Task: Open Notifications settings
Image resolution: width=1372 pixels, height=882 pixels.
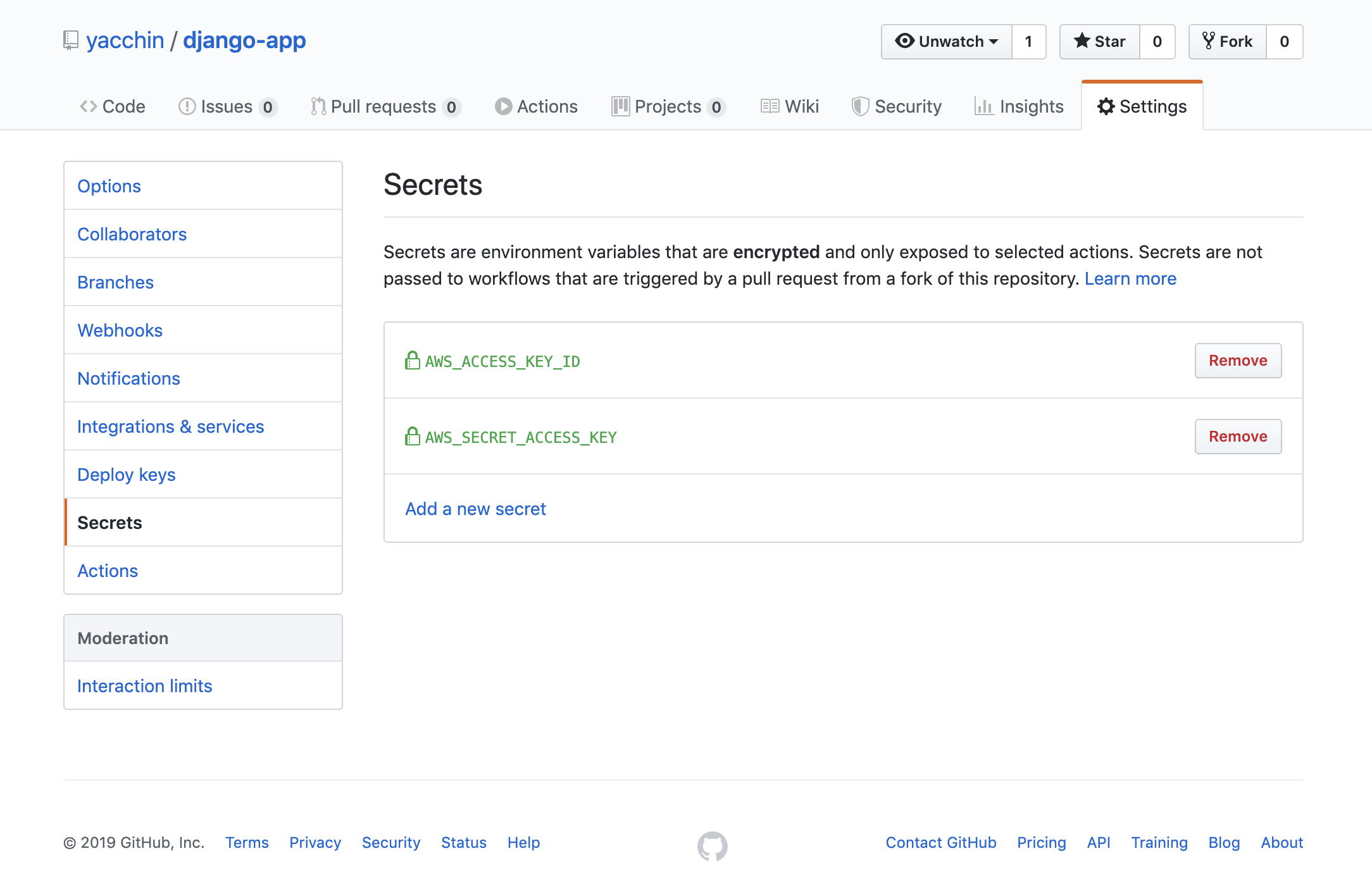Action: (203, 378)
